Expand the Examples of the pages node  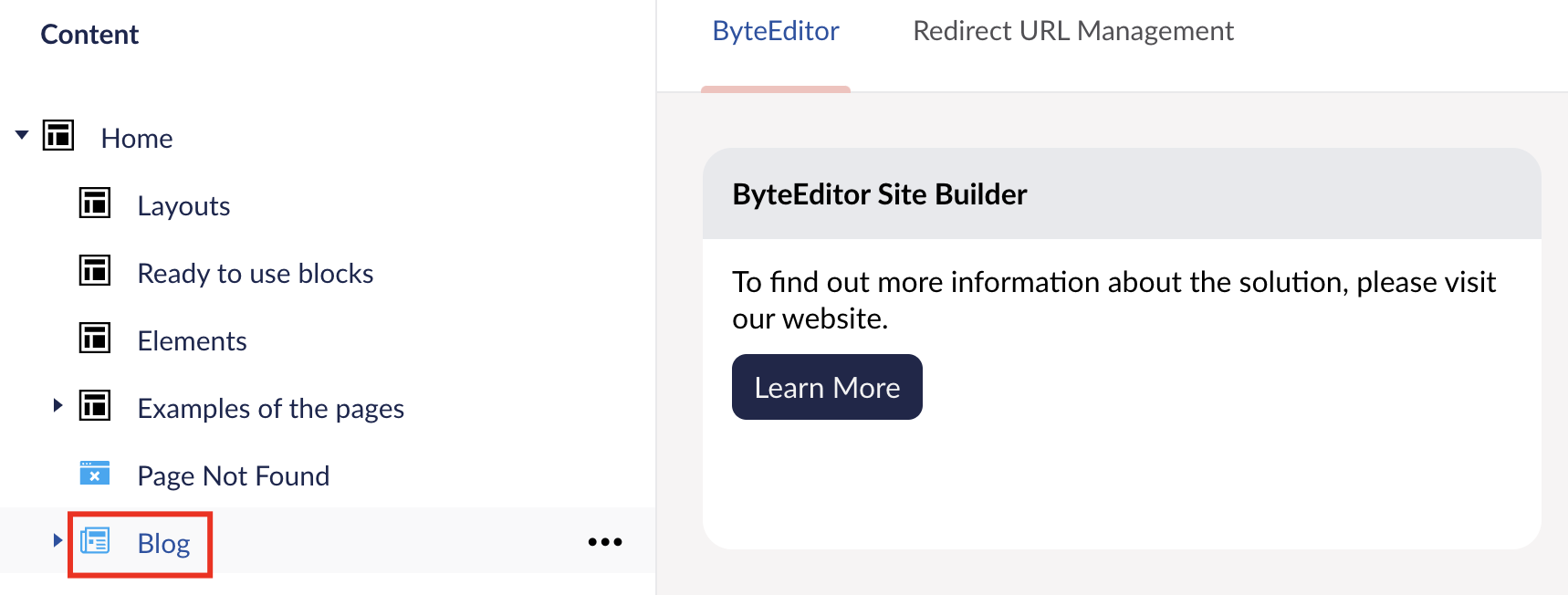click(57, 405)
